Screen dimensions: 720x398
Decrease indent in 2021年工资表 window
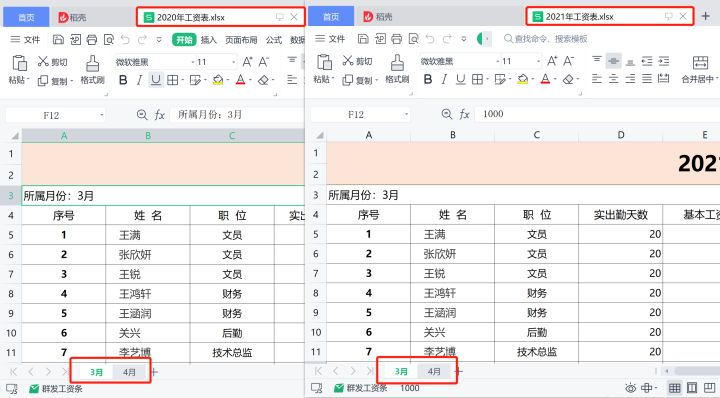[647, 61]
